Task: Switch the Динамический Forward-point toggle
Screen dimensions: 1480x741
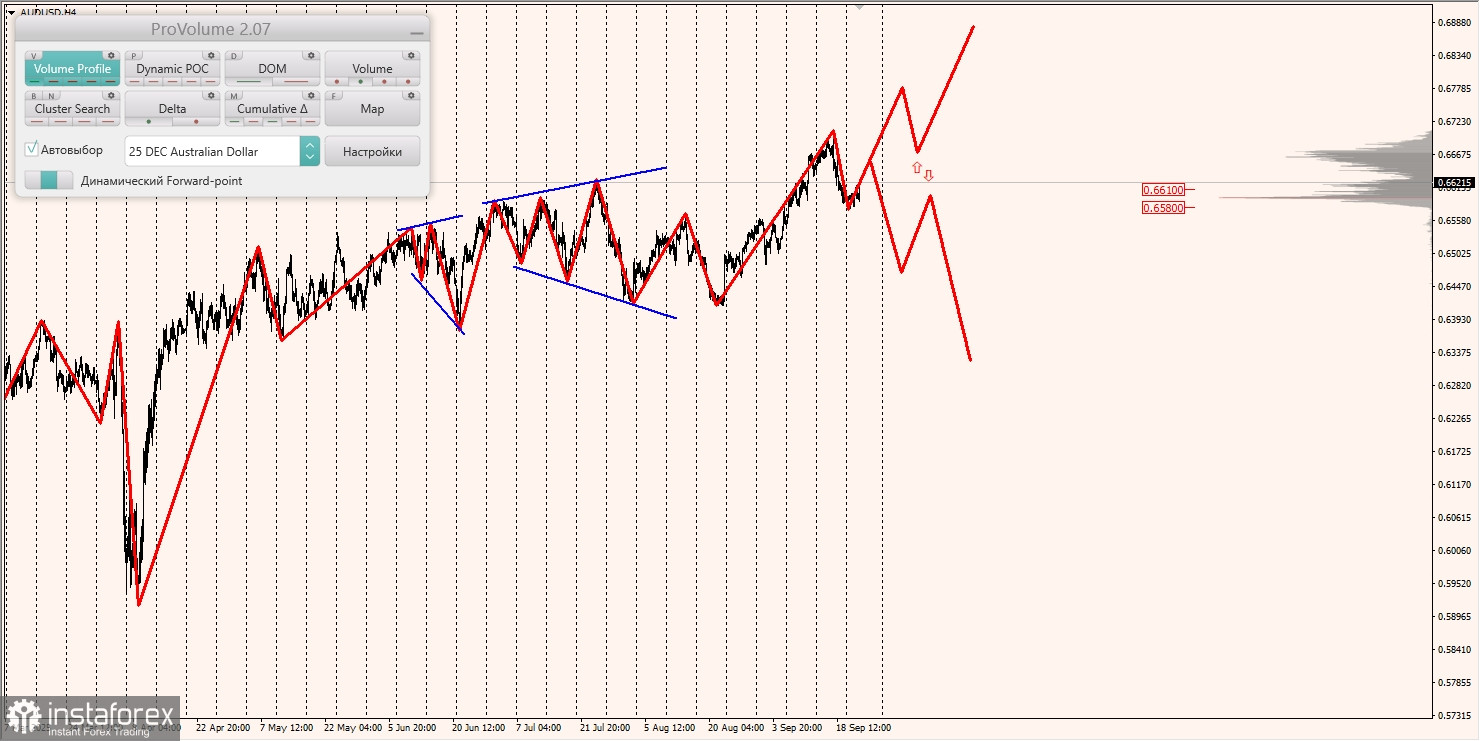Action: pyautogui.click(x=49, y=180)
